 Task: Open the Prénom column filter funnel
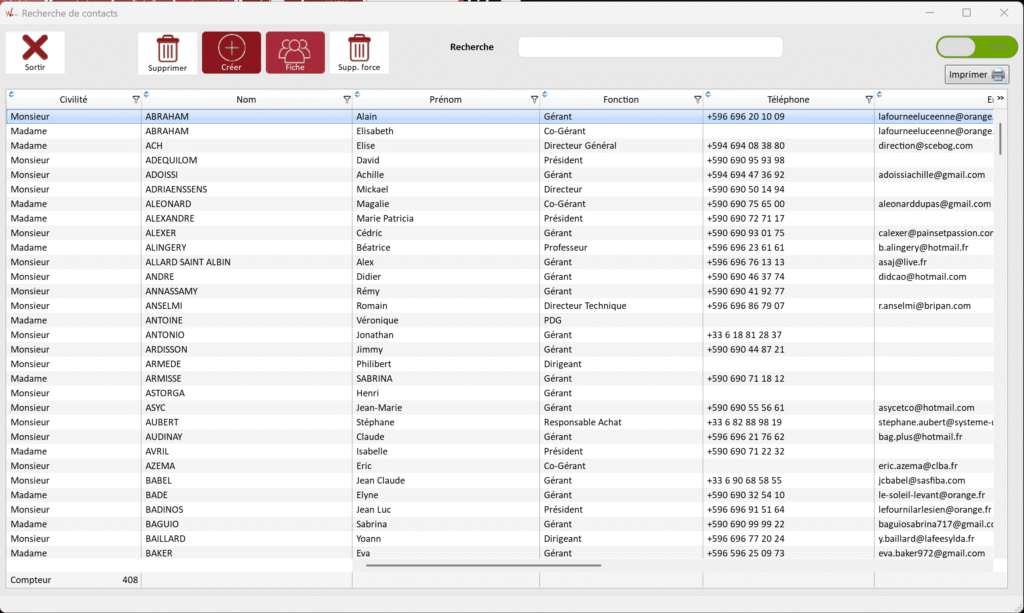pyautogui.click(x=534, y=100)
